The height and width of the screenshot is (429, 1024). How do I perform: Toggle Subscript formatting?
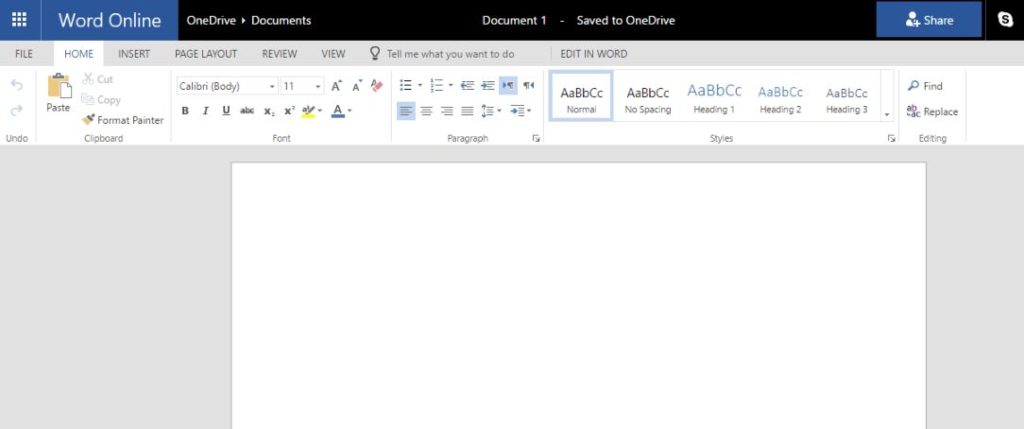coord(268,112)
